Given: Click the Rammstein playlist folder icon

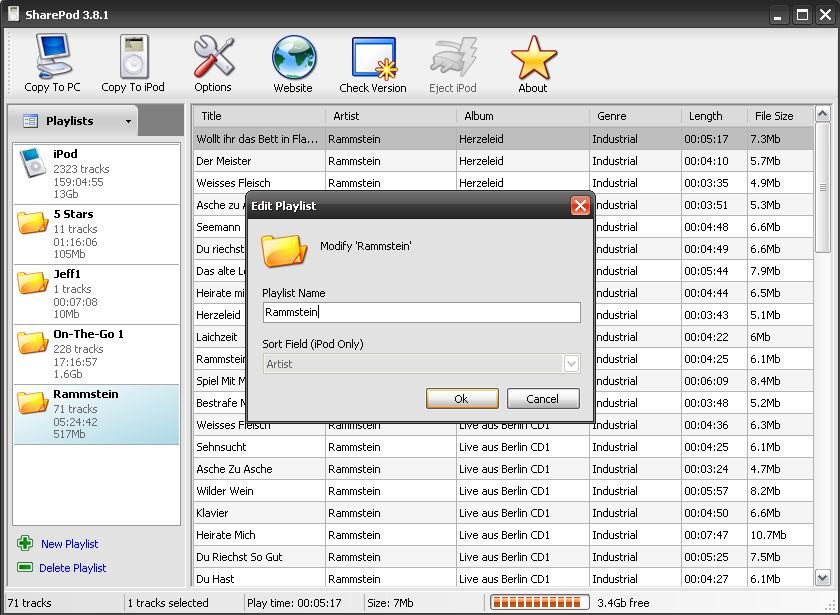Looking at the screenshot, I should point(32,402).
